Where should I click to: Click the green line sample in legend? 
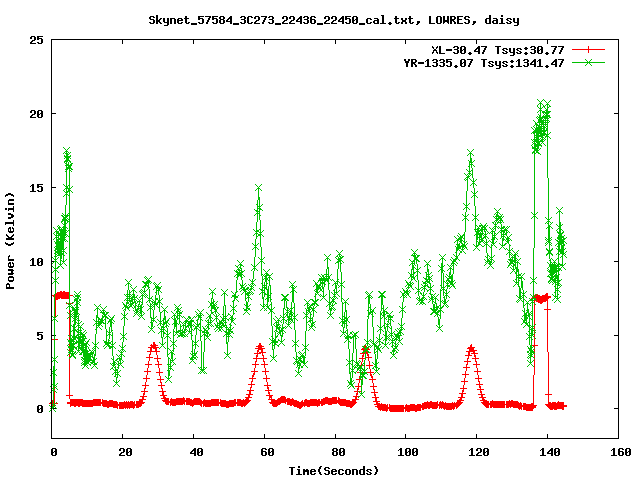pyautogui.click(x=590, y=62)
